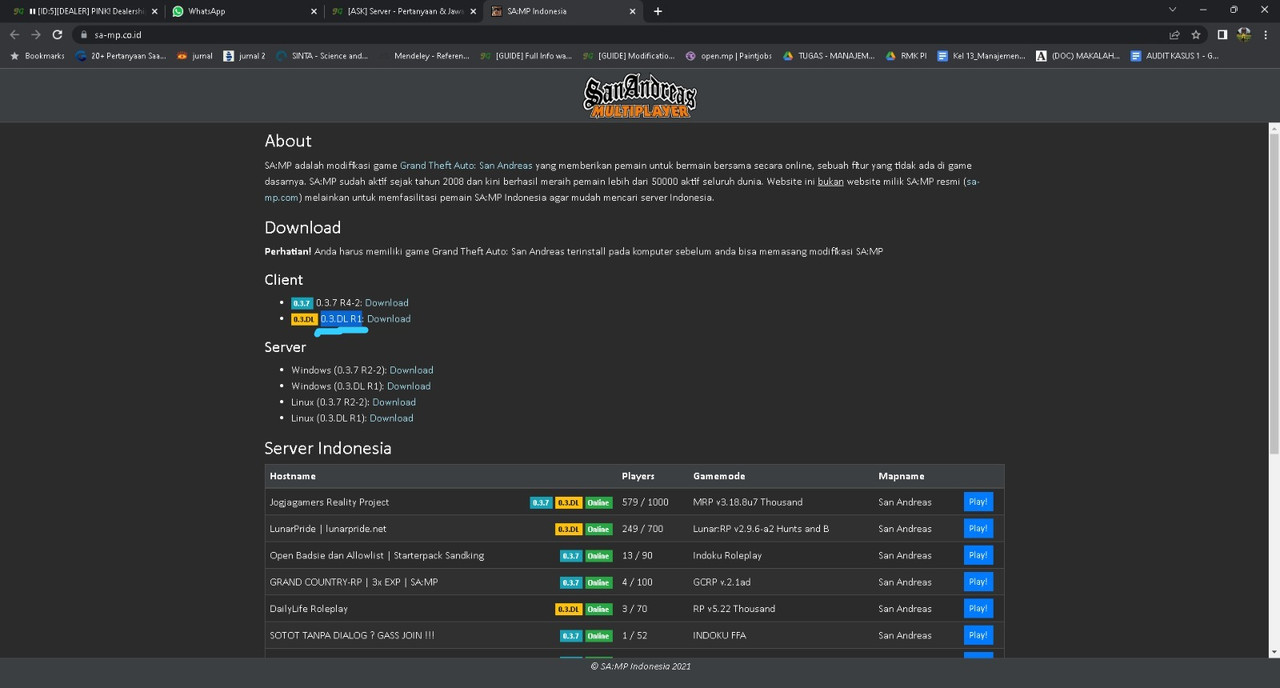The image size is (1280, 688).
Task: Open the Mendeley Reference bookmark
Action: pos(424,56)
